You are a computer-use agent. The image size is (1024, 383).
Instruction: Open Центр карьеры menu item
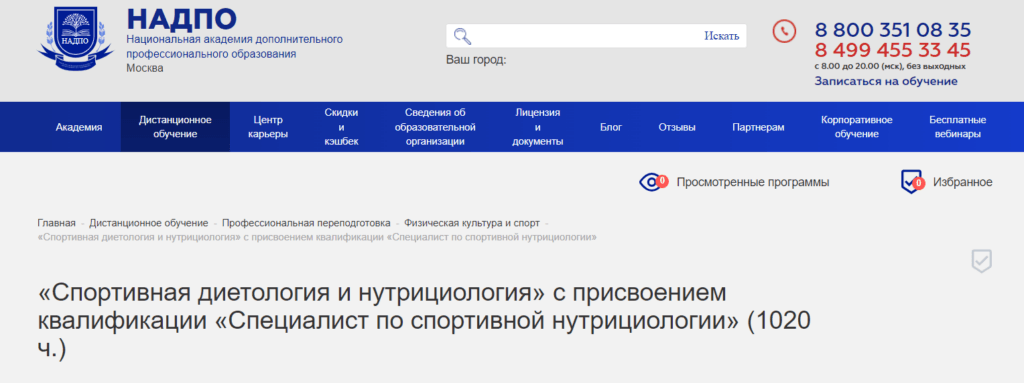click(x=268, y=127)
